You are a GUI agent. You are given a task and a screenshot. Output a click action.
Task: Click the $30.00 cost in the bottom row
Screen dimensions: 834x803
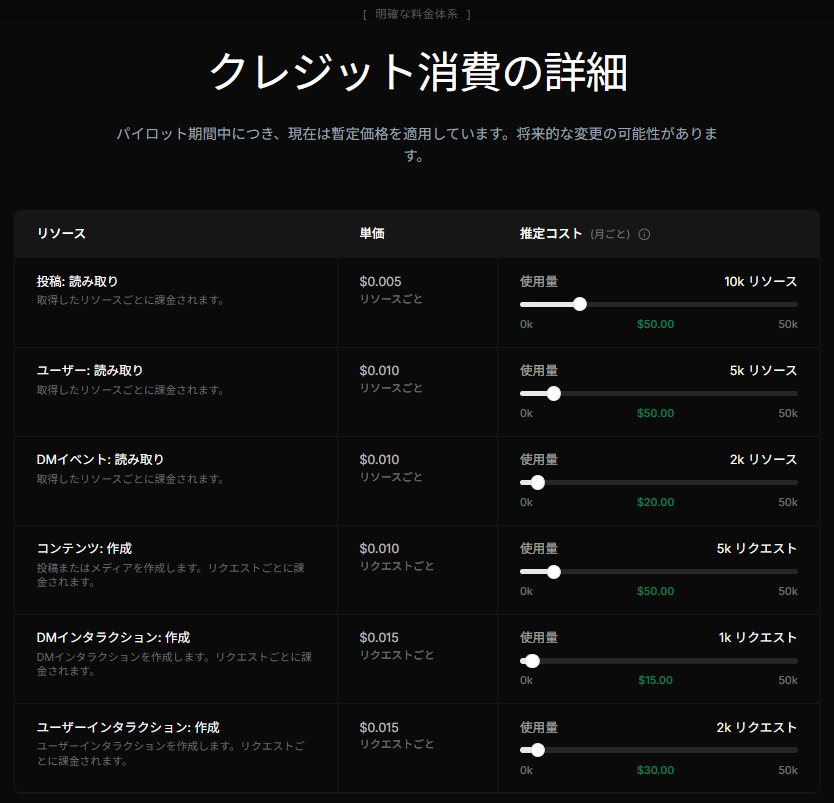tap(656, 771)
